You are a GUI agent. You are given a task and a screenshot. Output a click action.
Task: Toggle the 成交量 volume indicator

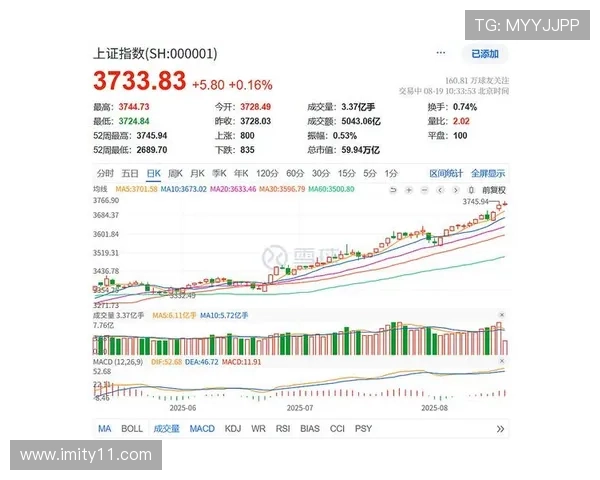(166, 429)
